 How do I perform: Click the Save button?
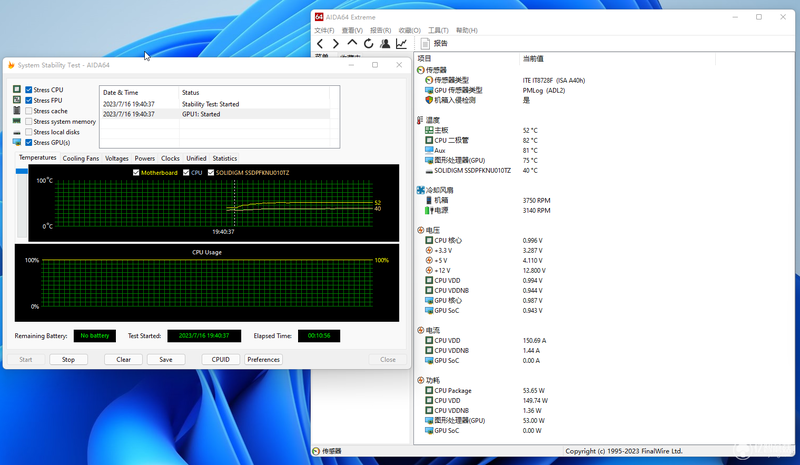(166, 359)
